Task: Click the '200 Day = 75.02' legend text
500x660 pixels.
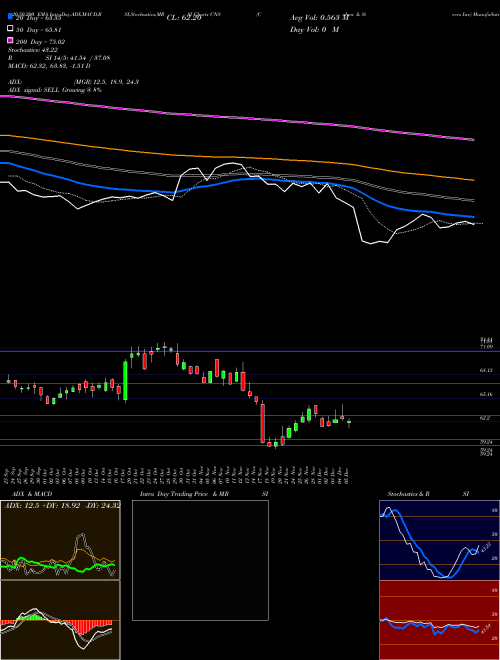Action: 40,42
